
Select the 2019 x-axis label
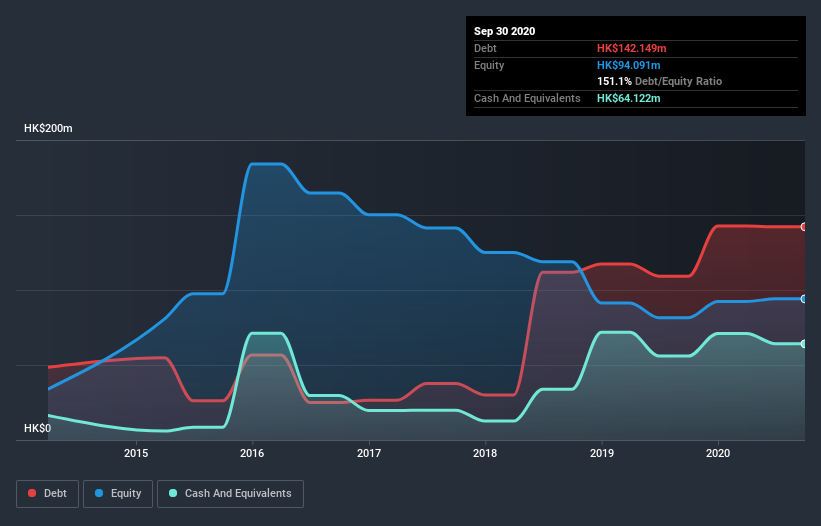pos(602,453)
